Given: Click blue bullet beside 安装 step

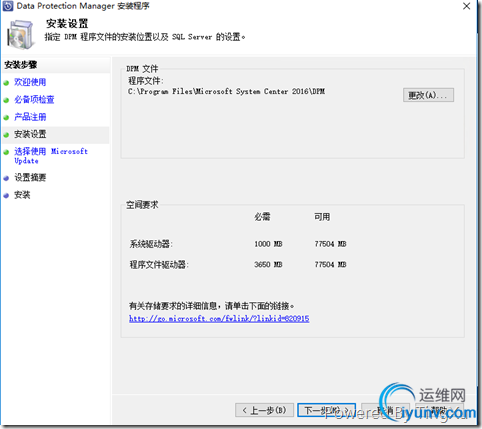Looking at the screenshot, I should pyautogui.click(x=6, y=196).
